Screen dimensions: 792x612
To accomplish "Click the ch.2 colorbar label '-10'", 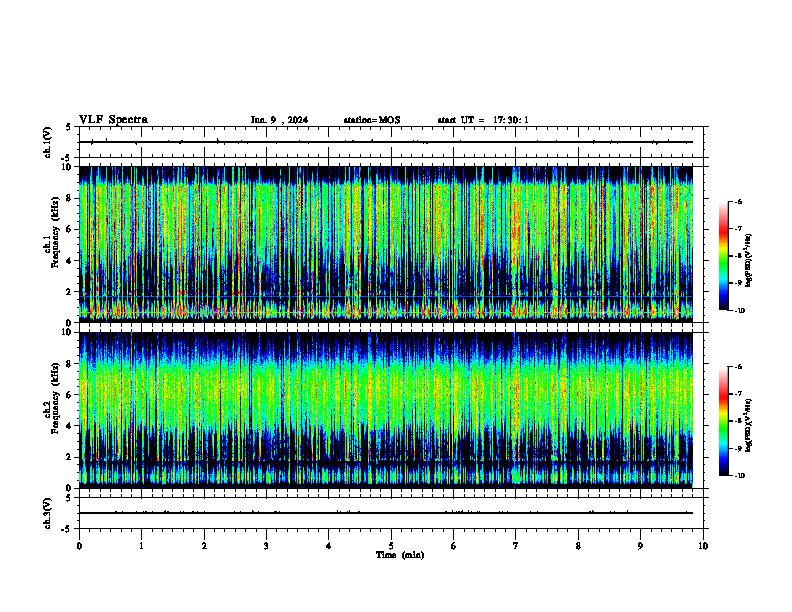I will [x=738, y=476].
